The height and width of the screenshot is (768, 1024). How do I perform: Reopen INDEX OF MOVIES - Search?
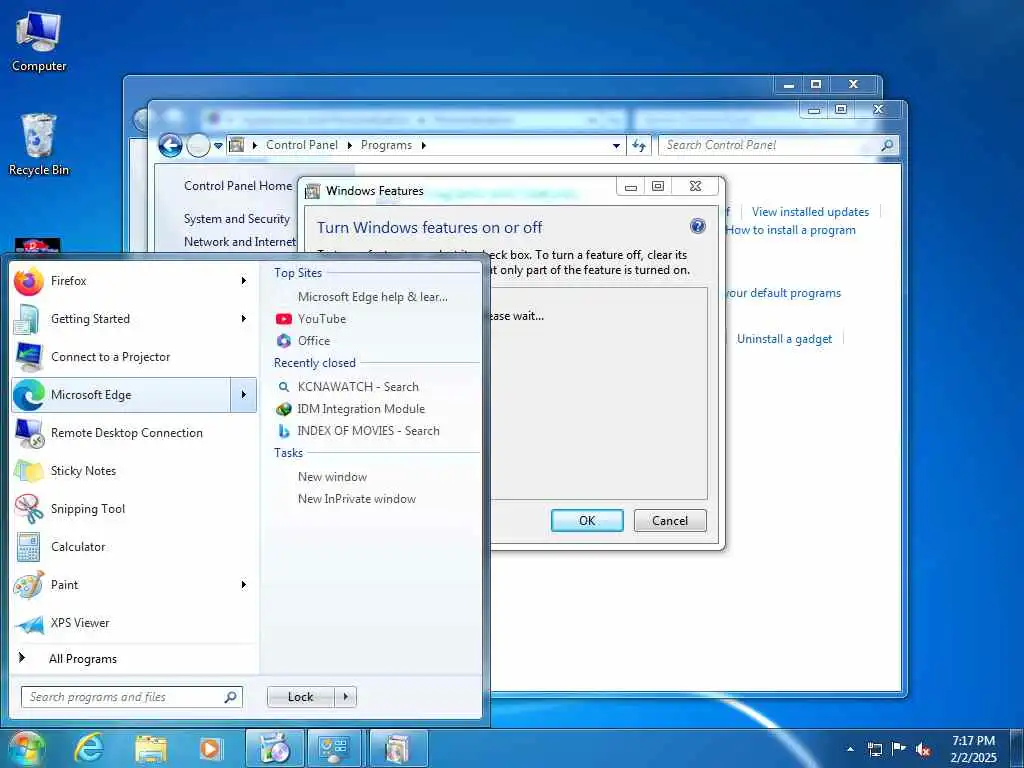(x=368, y=431)
